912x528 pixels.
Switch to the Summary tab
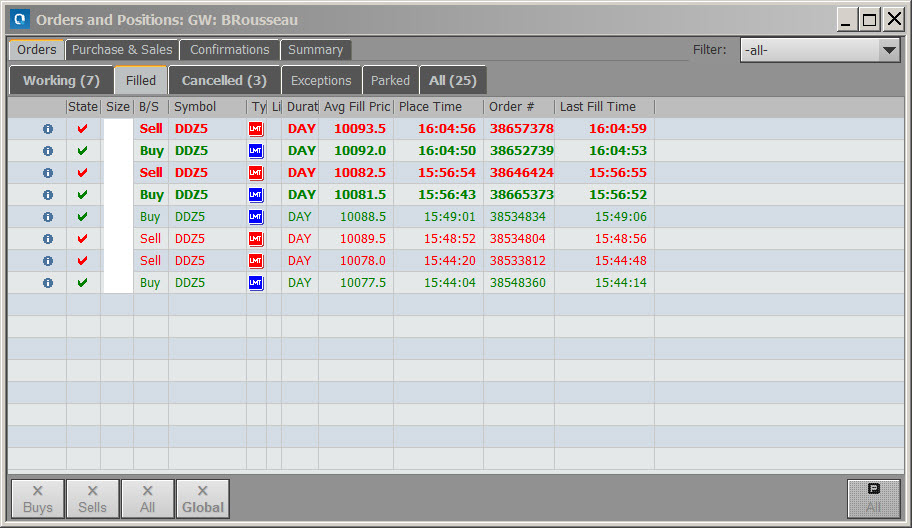pos(316,50)
